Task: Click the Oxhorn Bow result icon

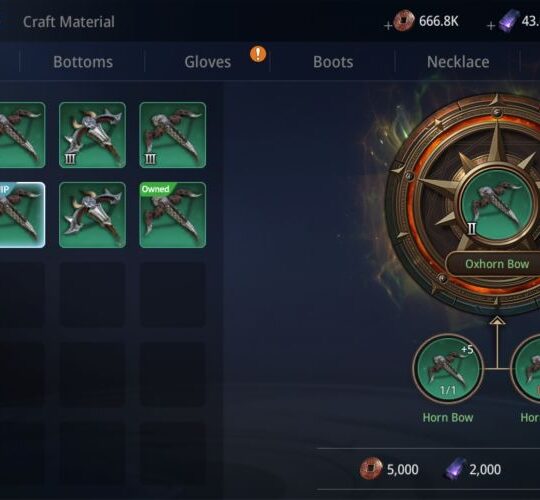Action: (x=496, y=205)
